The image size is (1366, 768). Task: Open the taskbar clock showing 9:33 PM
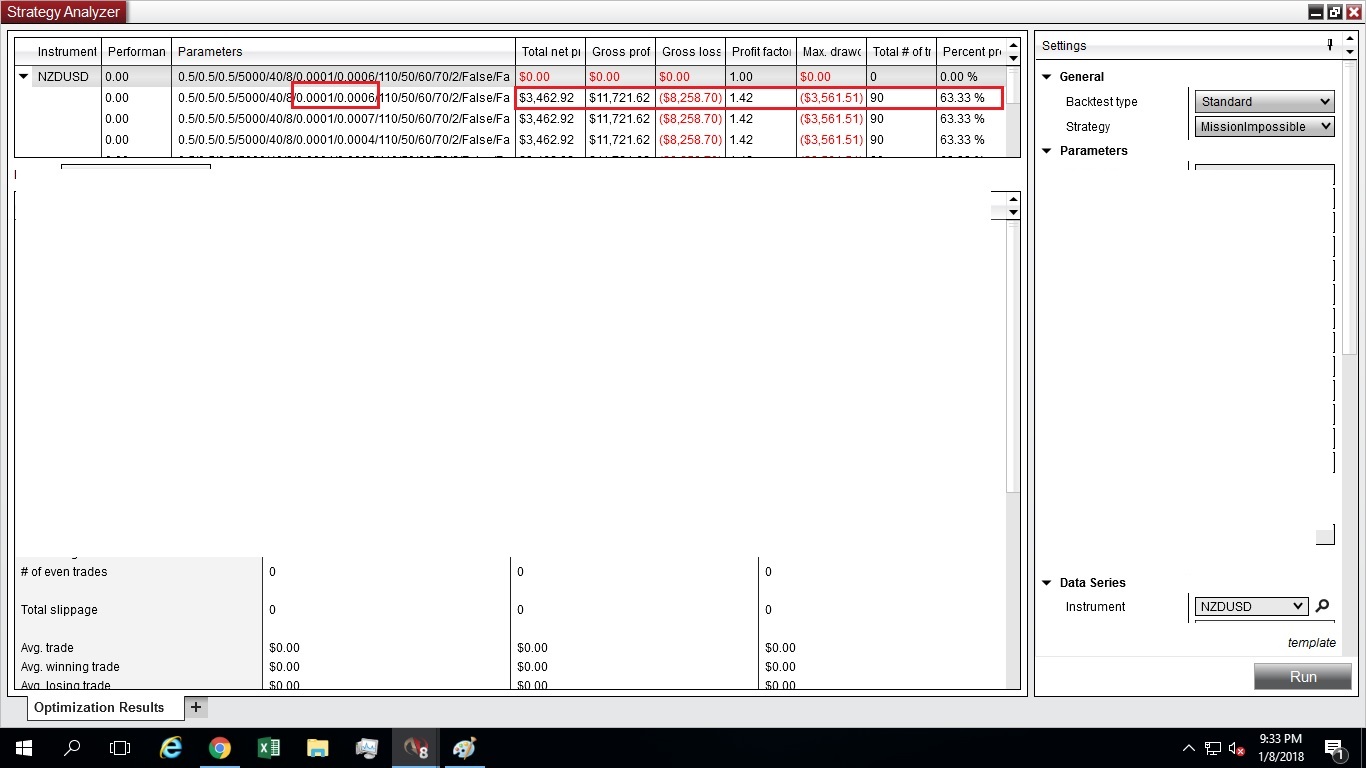click(1280, 748)
